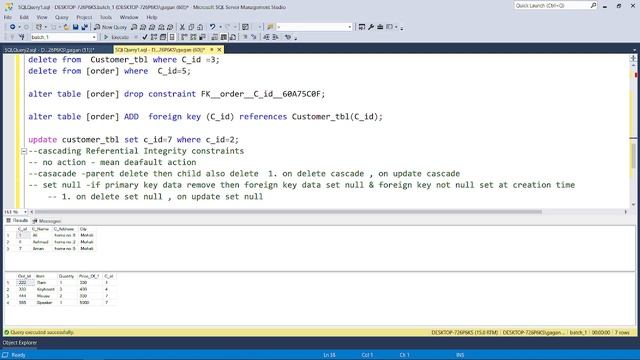Click the Quantity column header in results
Screen dimensions: 640x360
tap(66, 276)
